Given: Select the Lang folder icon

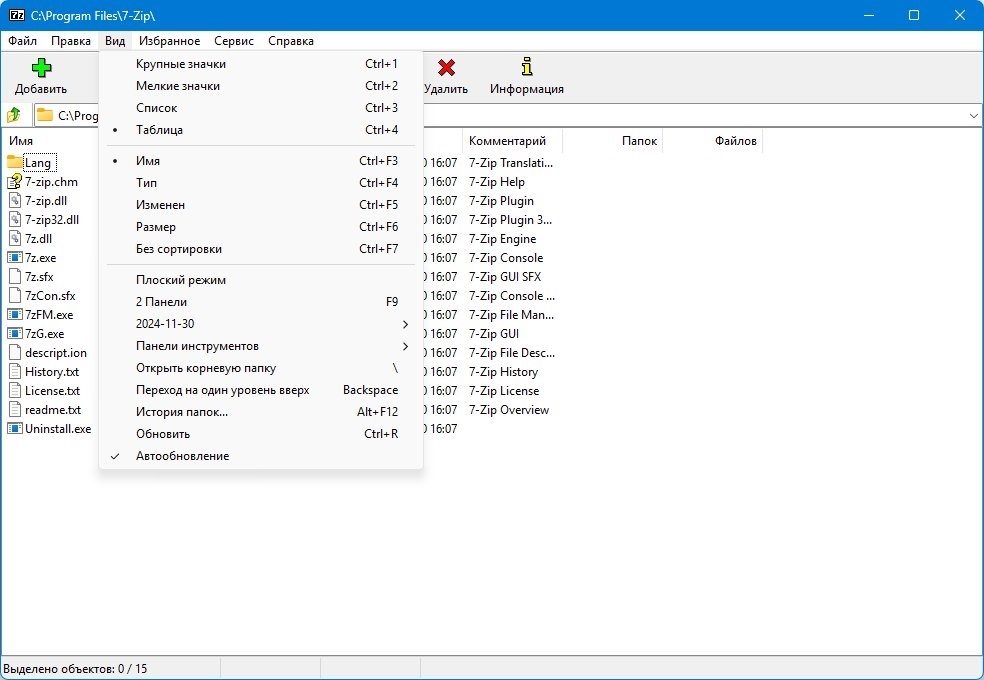Looking at the screenshot, I should [x=14, y=162].
